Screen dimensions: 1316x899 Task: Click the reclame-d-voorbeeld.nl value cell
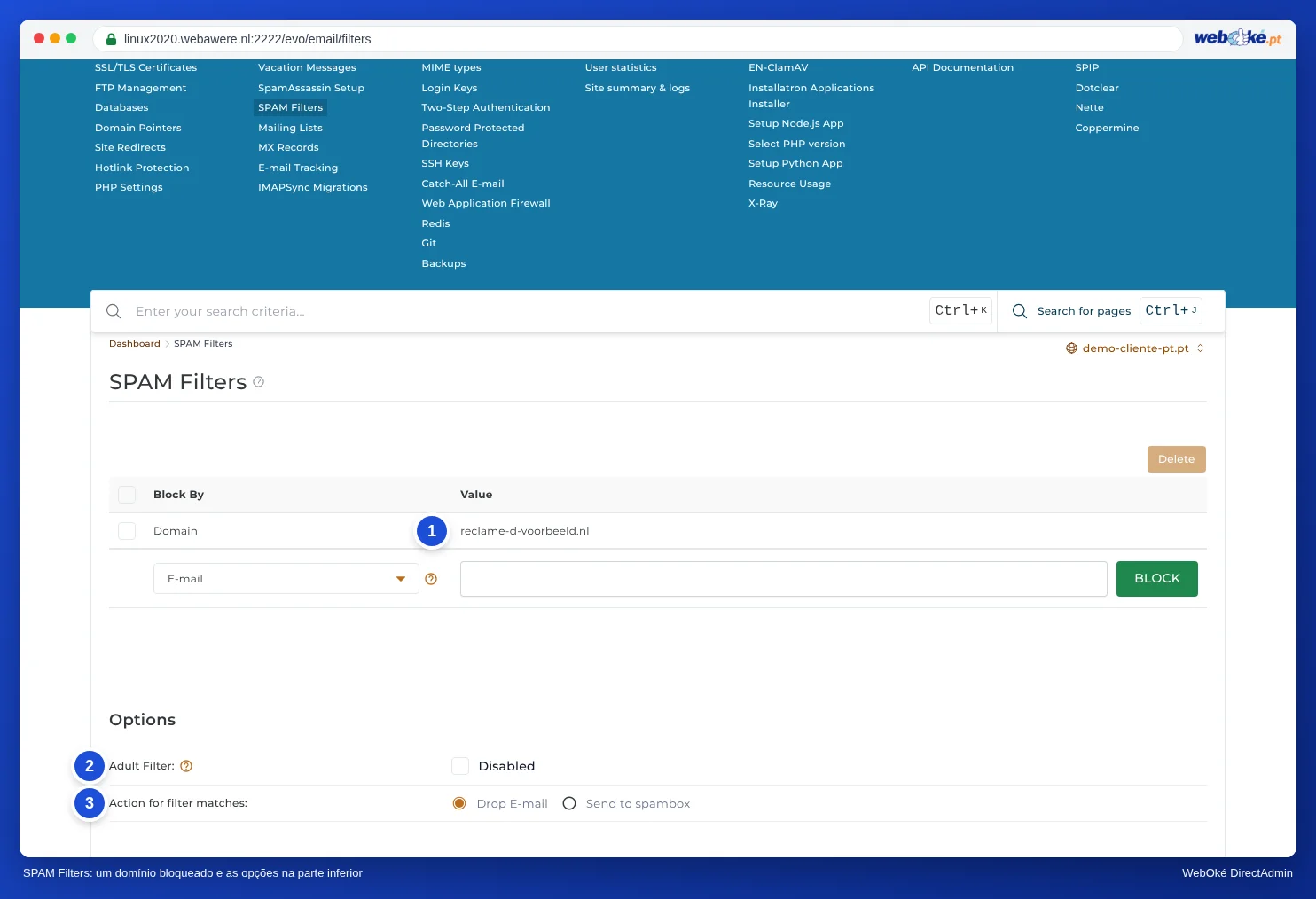point(525,531)
